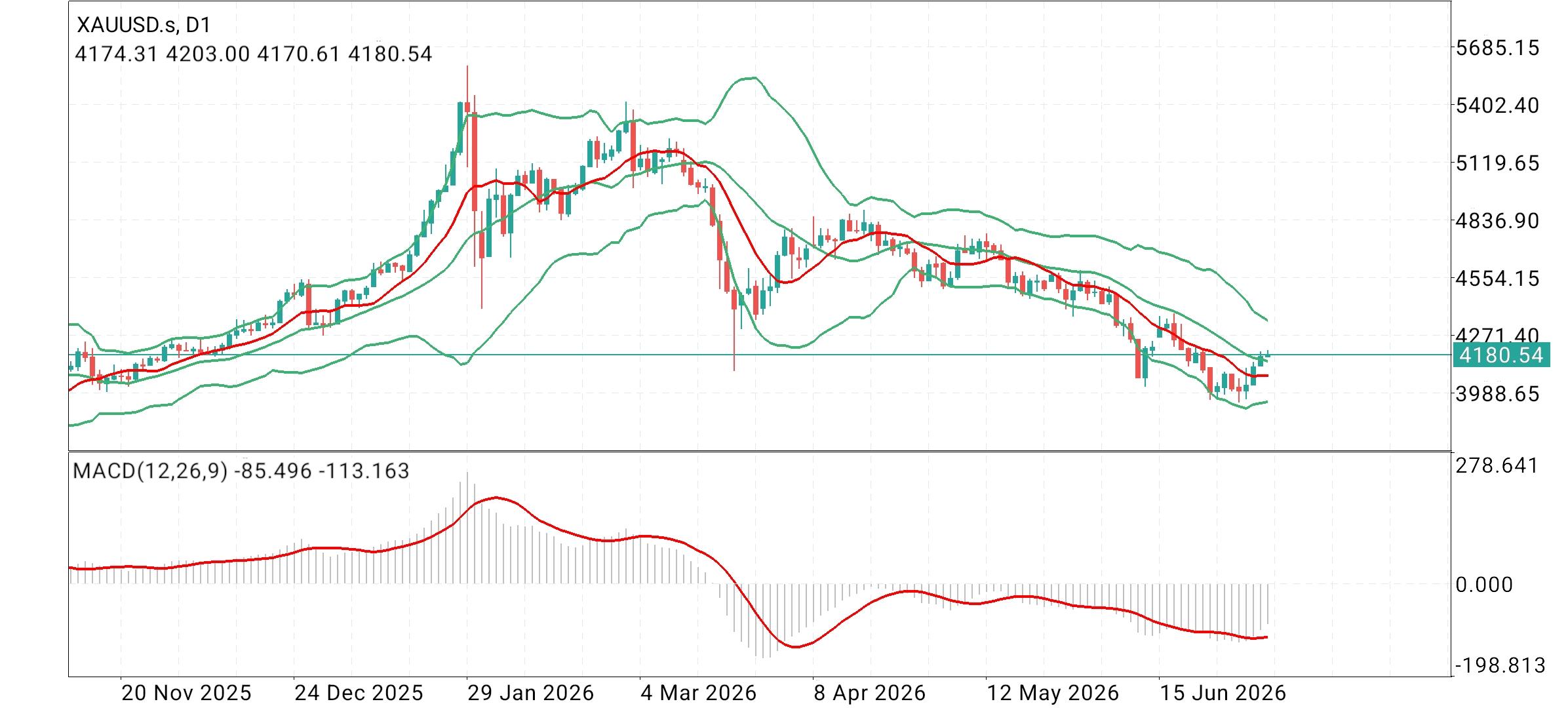Click the 12 May 2026 date label

pos(1053,693)
